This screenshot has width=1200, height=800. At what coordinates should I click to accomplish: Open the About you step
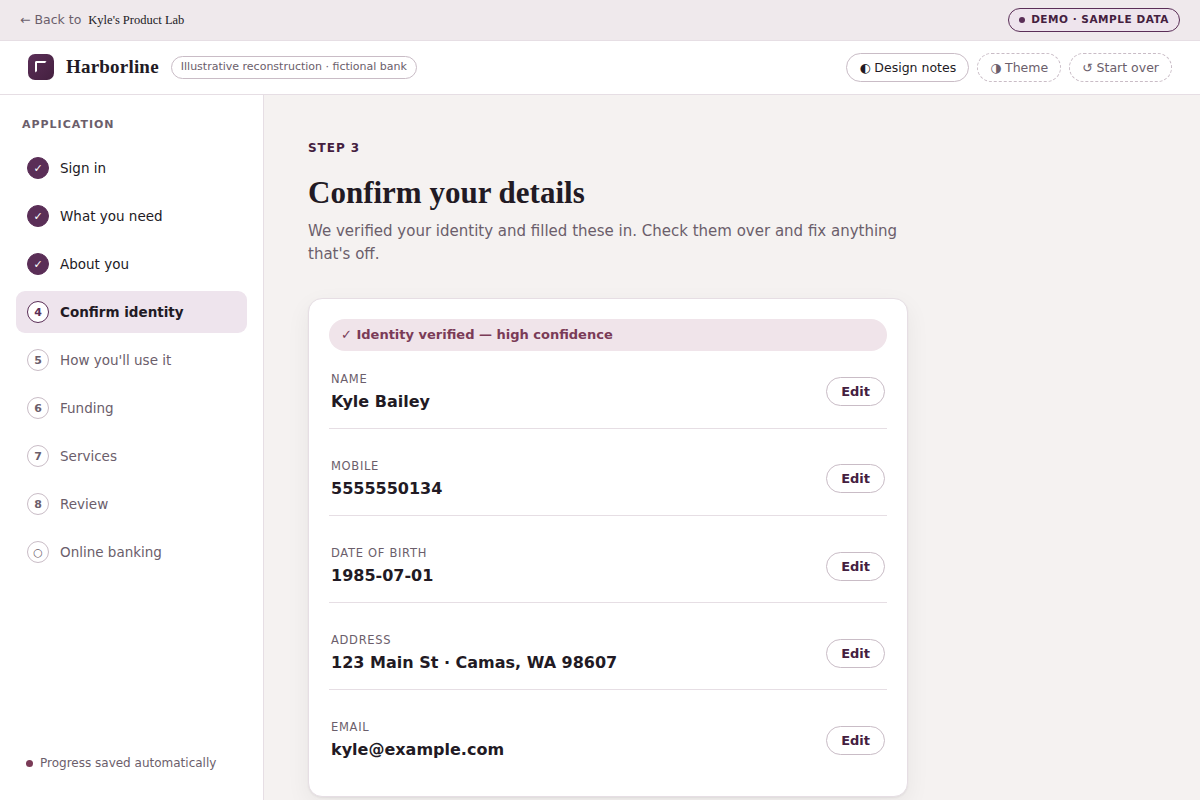tap(131, 264)
